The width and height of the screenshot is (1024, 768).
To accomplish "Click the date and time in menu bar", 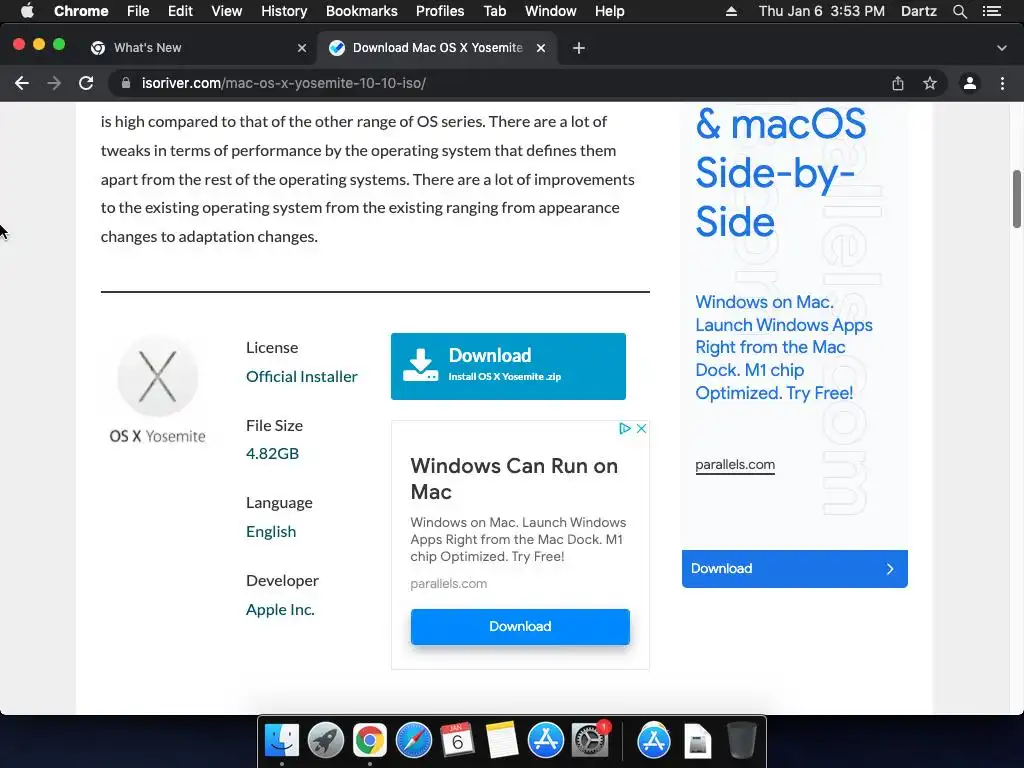I will [822, 11].
